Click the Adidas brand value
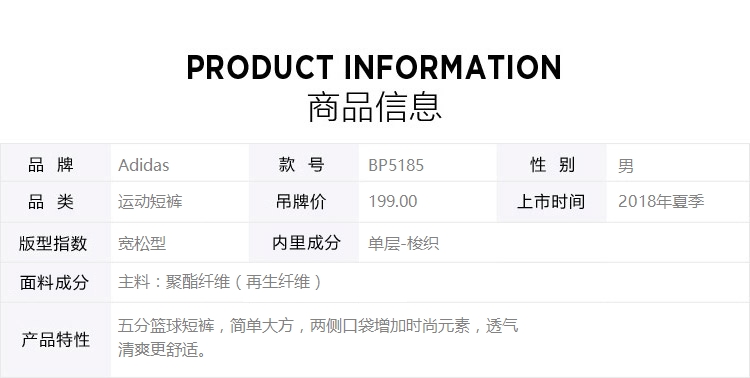Image resolution: width=750 pixels, height=378 pixels. (143, 166)
